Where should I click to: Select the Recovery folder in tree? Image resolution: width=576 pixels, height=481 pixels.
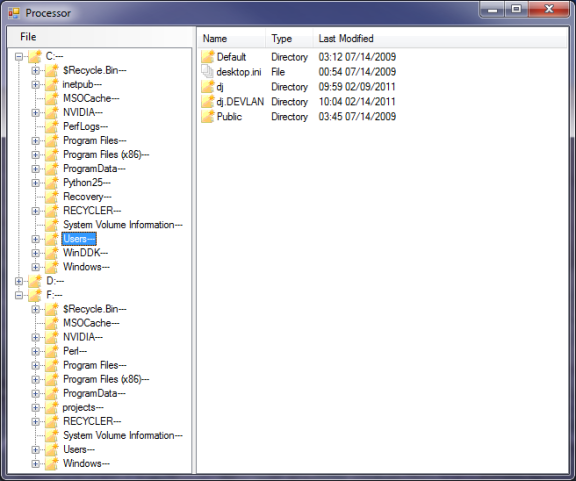coord(87,197)
